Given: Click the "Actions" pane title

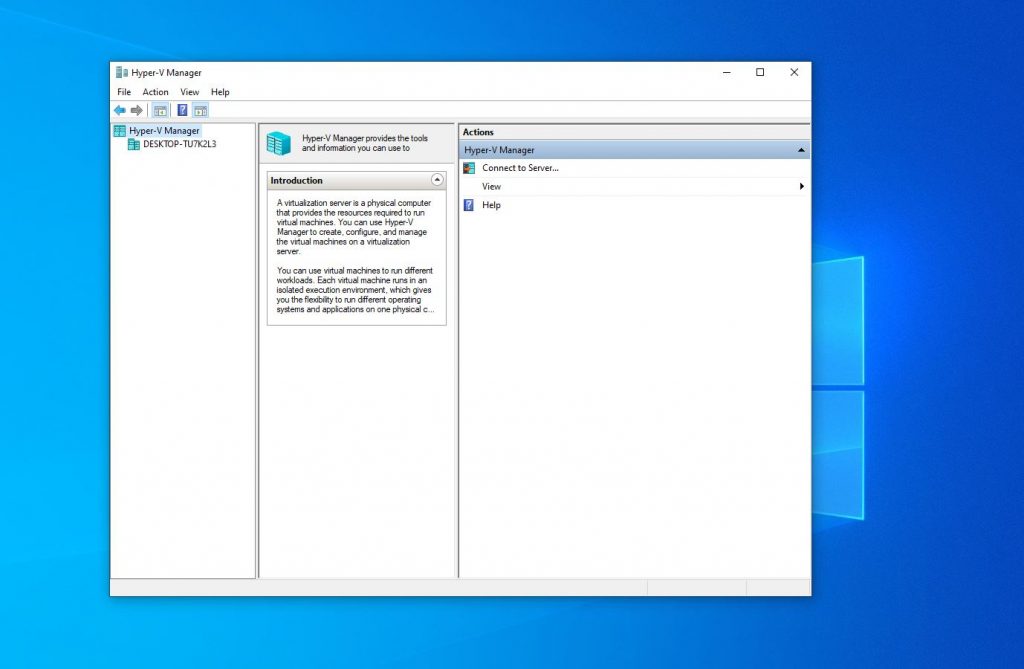Looking at the screenshot, I should (478, 132).
